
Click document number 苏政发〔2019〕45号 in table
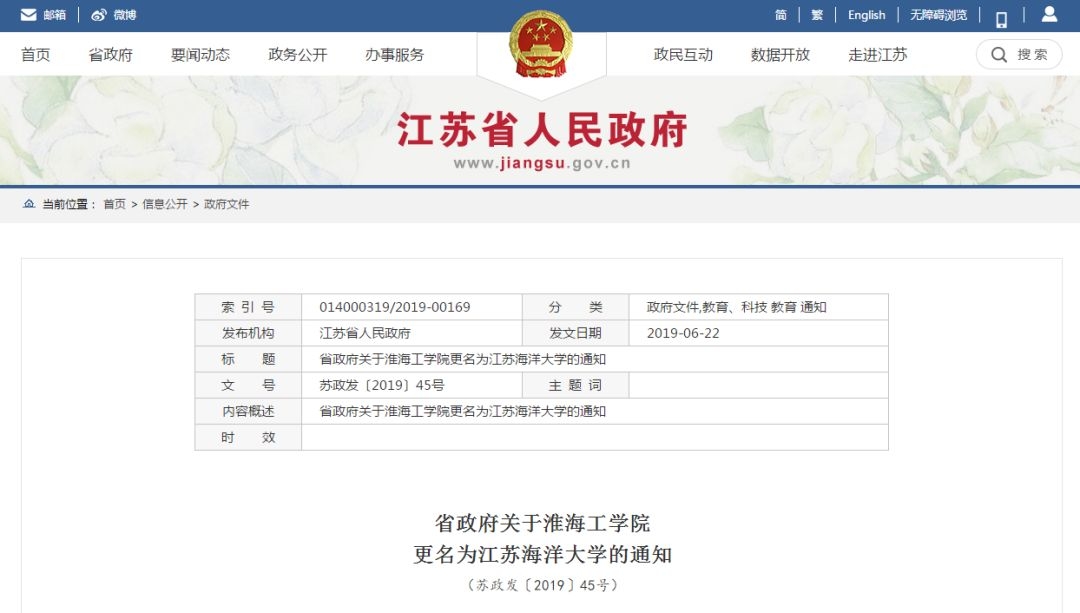click(x=382, y=386)
